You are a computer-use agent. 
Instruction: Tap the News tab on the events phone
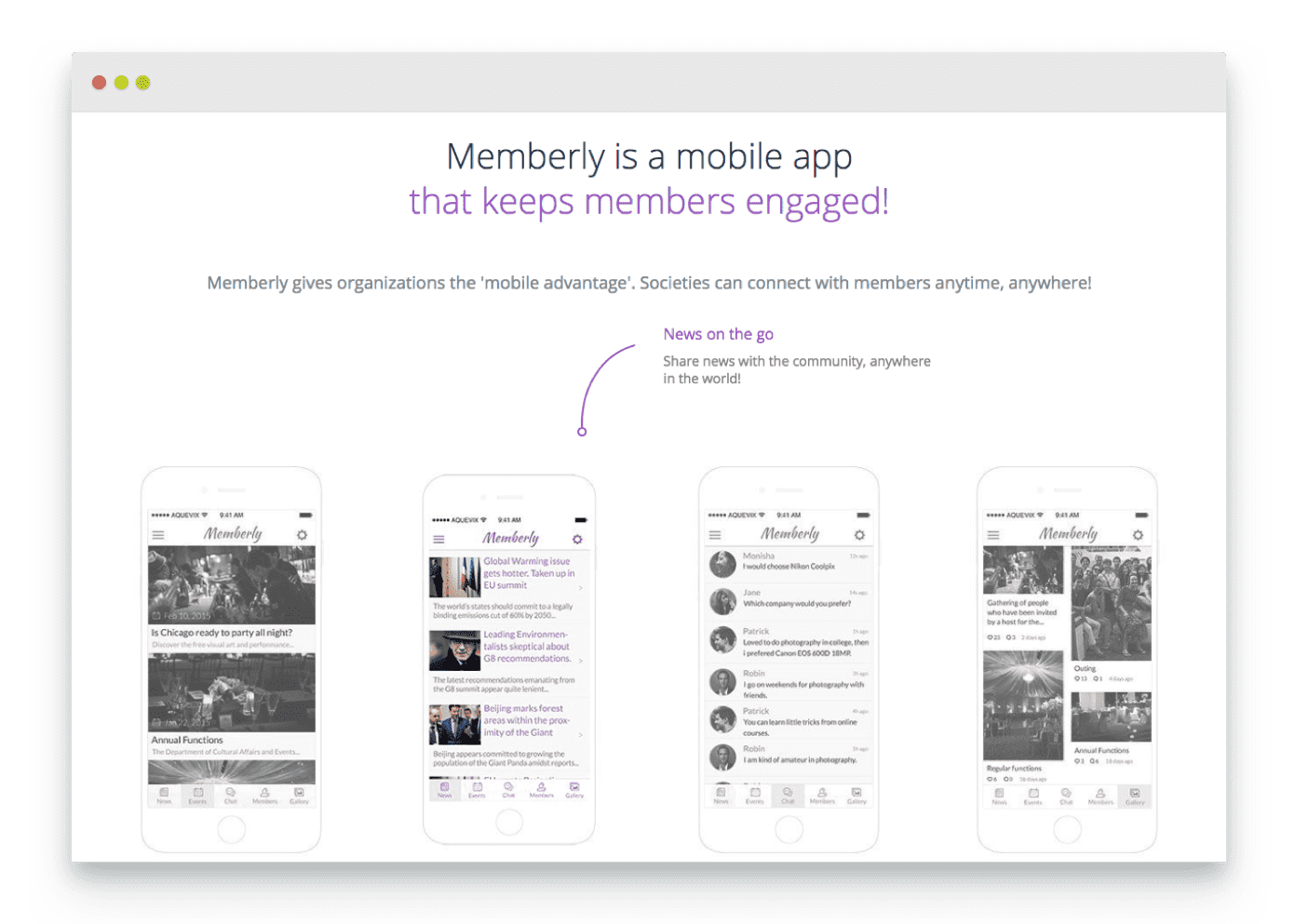[x=164, y=796]
